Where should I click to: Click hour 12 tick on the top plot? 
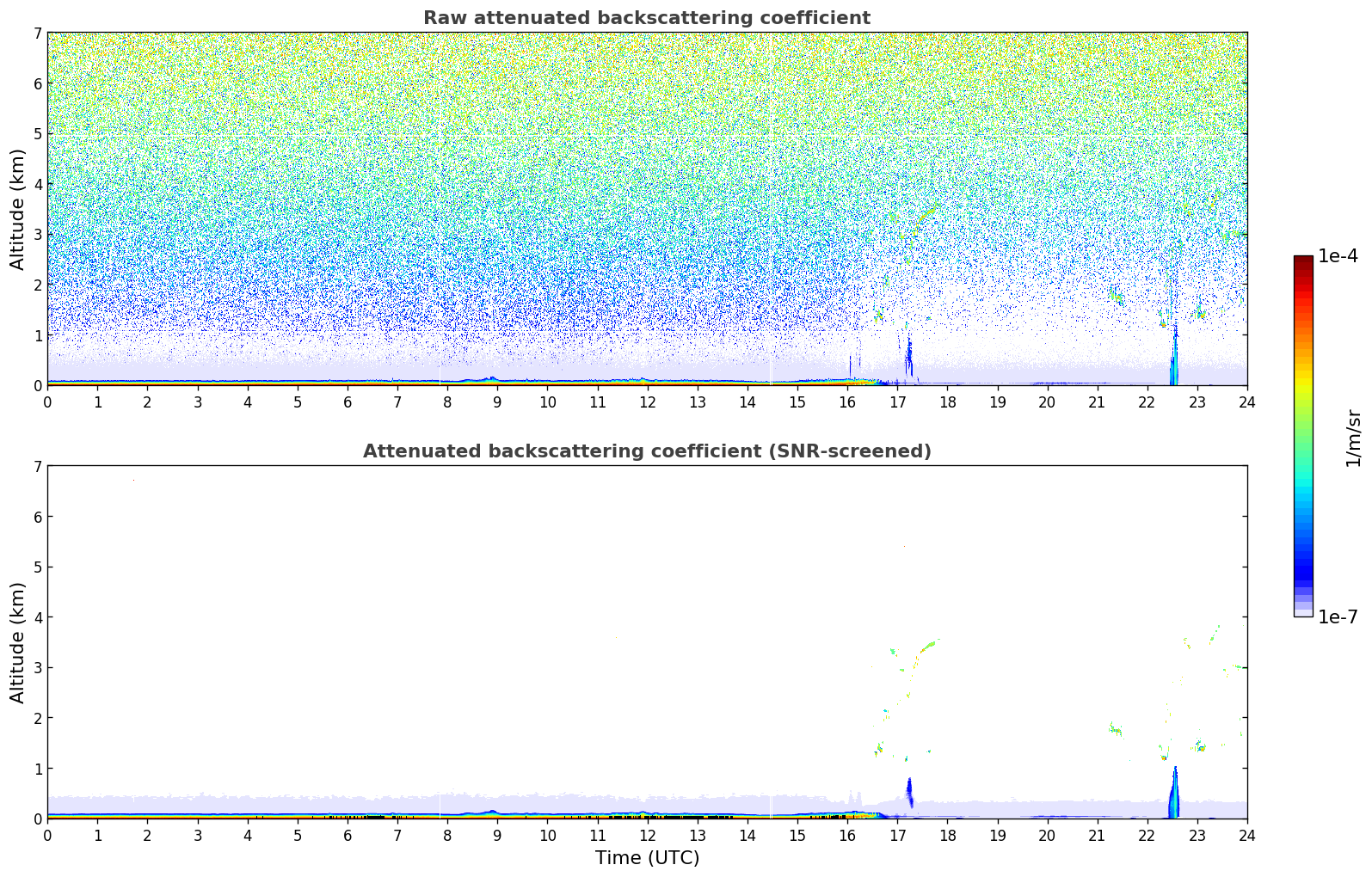(647, 402)
